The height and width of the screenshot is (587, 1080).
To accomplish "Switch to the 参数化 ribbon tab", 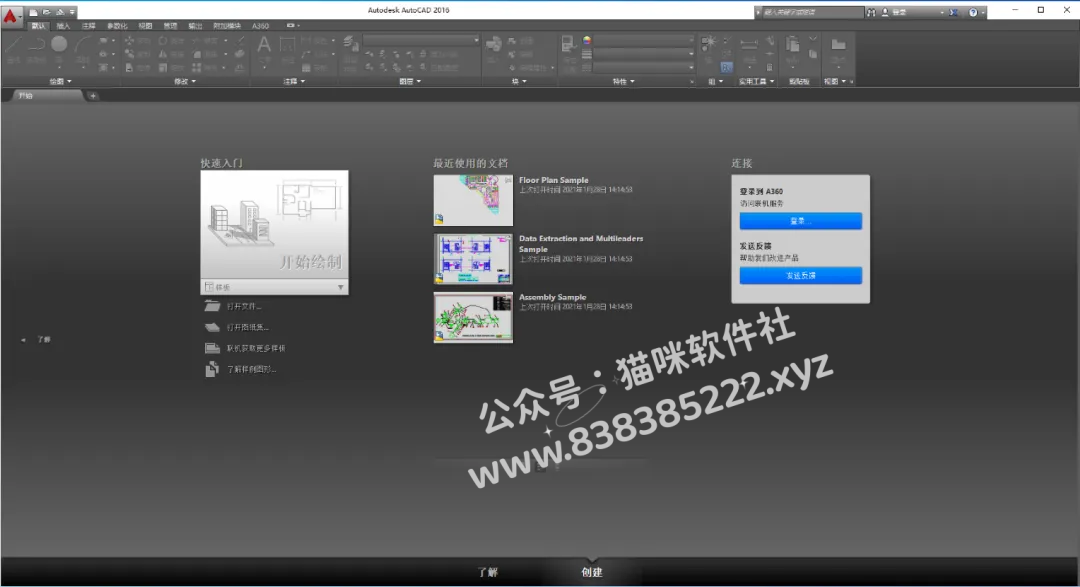I will tap(117, 25).
